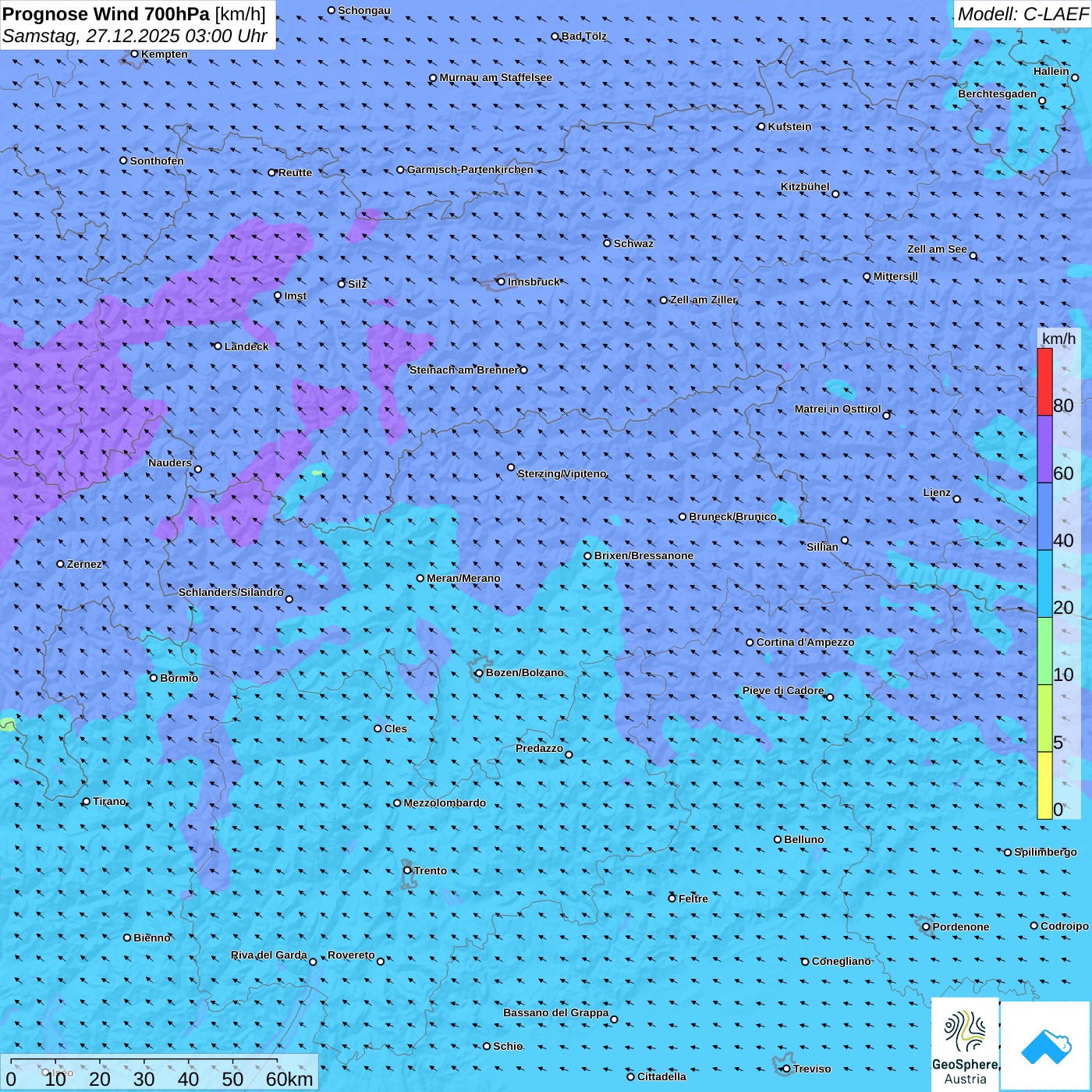This screenshot has height=1092, width=1092.
Task: Click the Belluno location dot
Action: pos(778,839)
